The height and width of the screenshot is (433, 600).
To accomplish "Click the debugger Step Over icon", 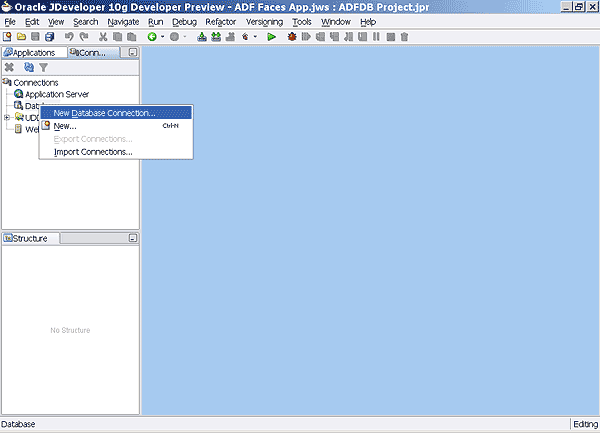I will tap(321, 37).
